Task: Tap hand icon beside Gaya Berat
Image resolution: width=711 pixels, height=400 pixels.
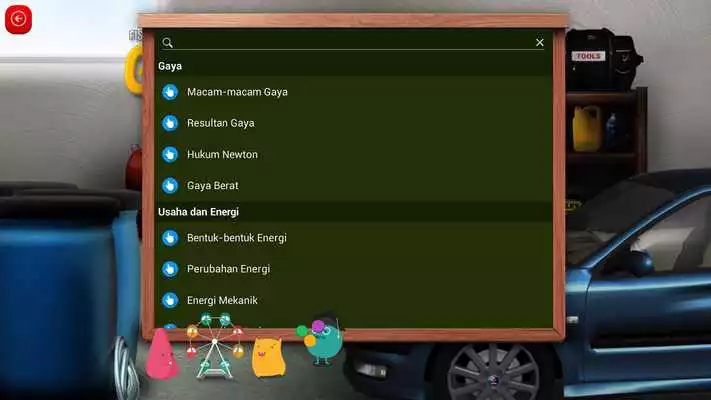Action: point(170,185)
